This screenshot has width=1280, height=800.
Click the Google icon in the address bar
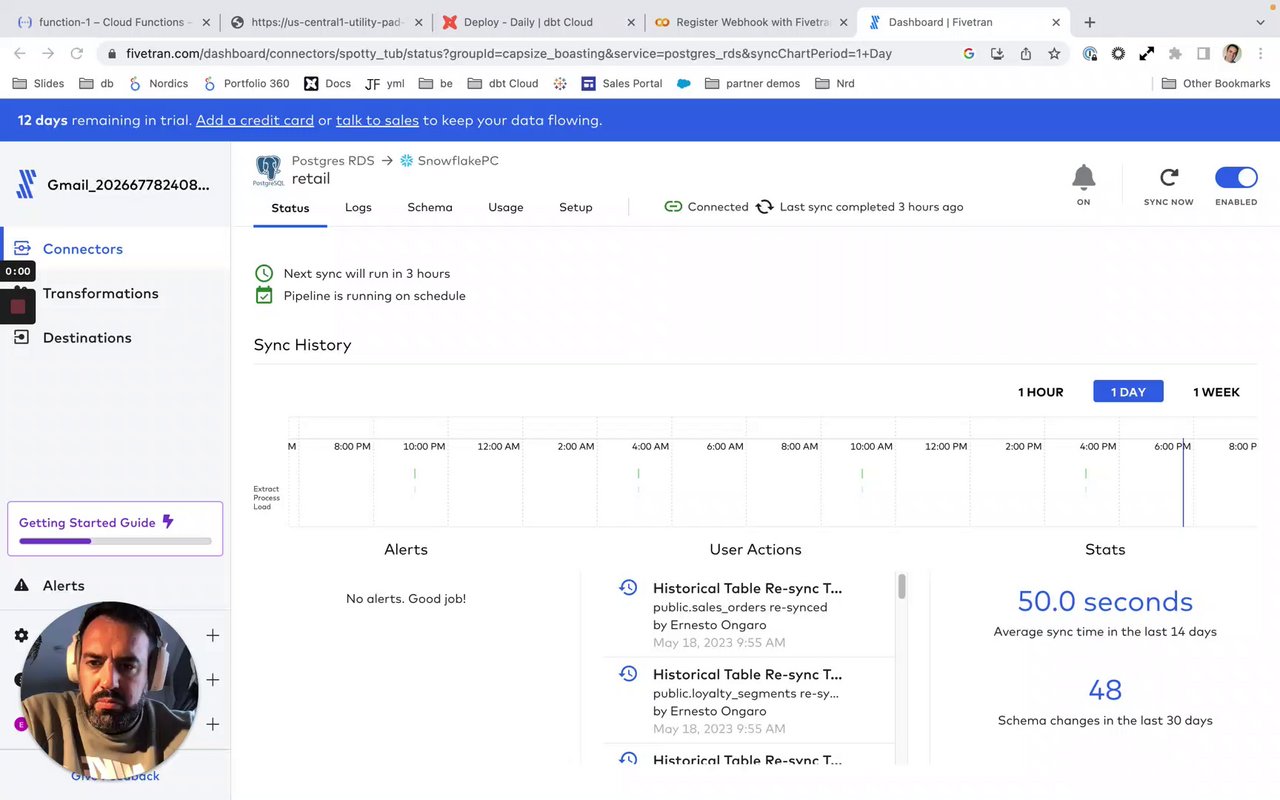tap(969, 54)
